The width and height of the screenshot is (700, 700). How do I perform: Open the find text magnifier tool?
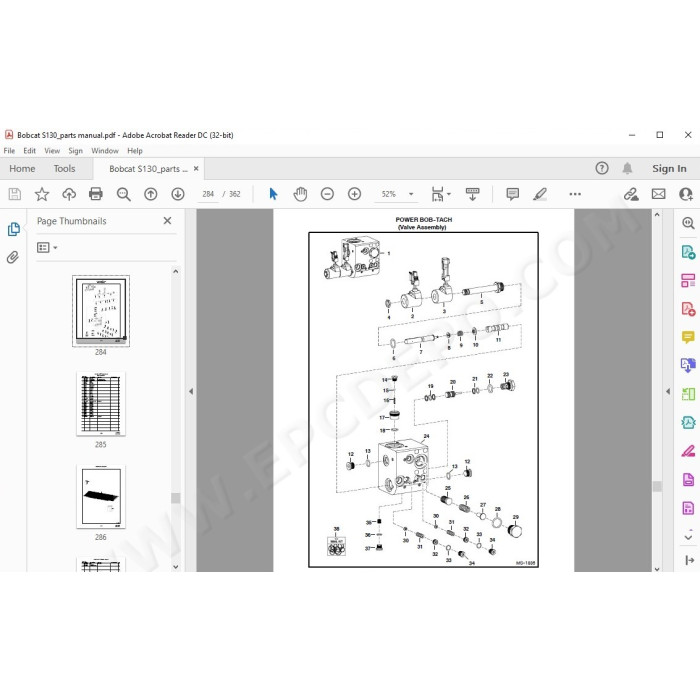coord(123,194)
